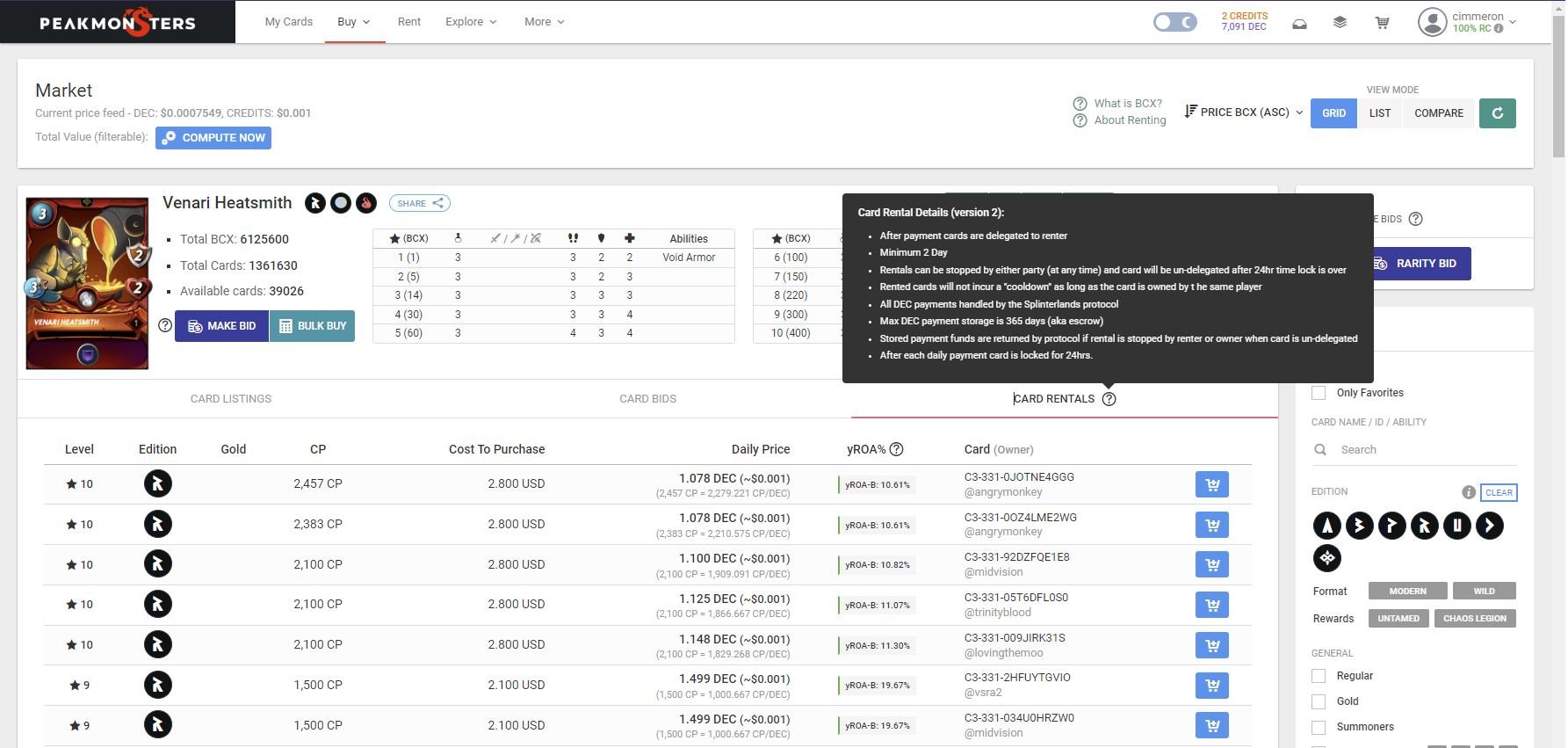Add C3-331-2HFUYTGVIO rental to cart

[x=1212, y=686]
